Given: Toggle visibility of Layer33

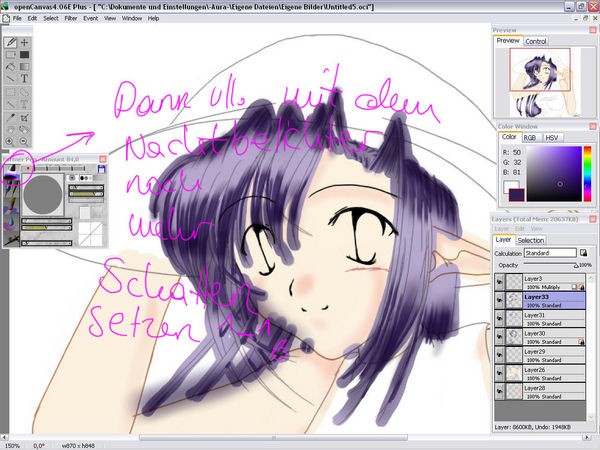Looking at the screenshot, I should point(499,297).
